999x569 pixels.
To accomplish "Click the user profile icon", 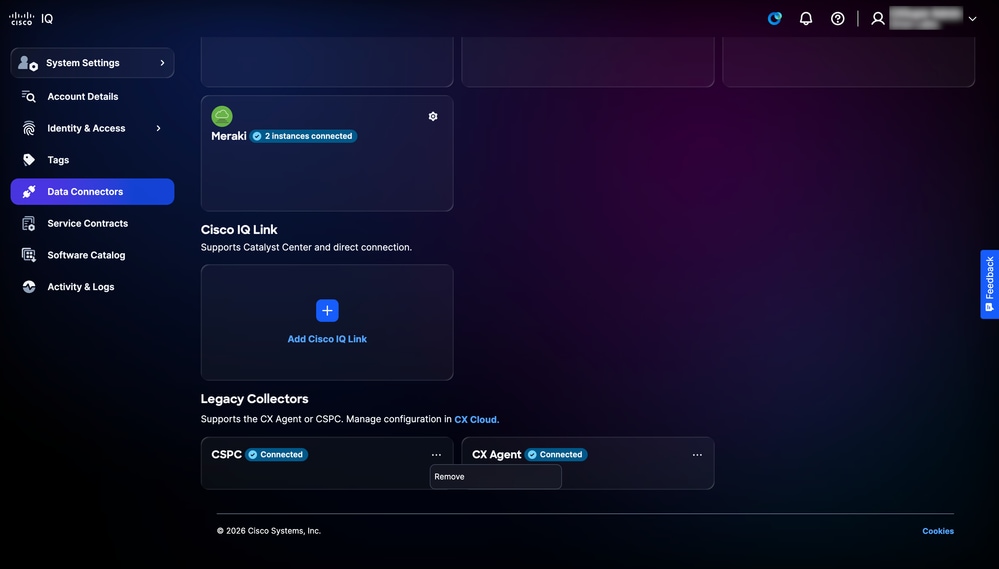I will point(878,18).
